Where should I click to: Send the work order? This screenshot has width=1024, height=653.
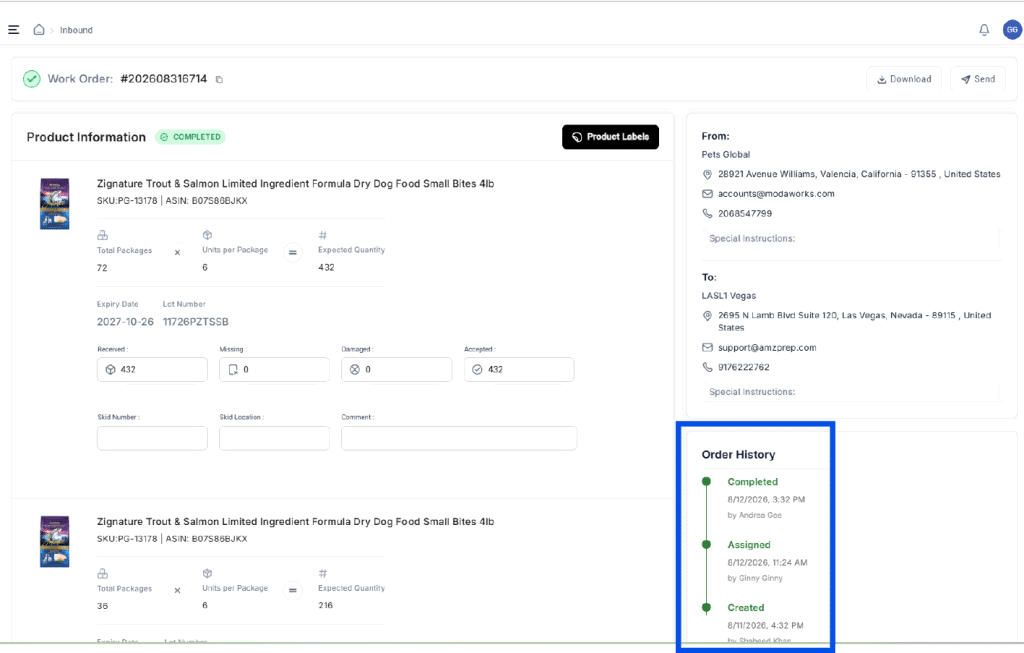pyautogui.click(x=978, y=79)
